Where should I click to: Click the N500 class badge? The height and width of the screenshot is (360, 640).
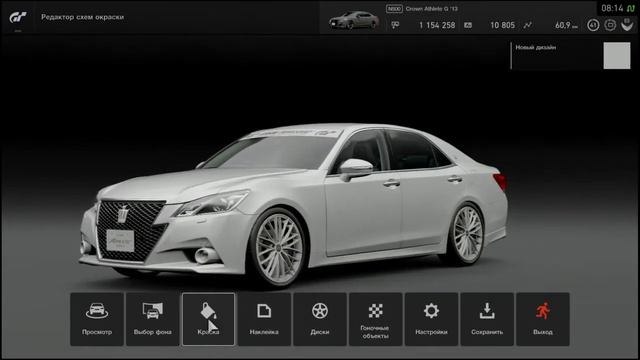tap(394, 9)
